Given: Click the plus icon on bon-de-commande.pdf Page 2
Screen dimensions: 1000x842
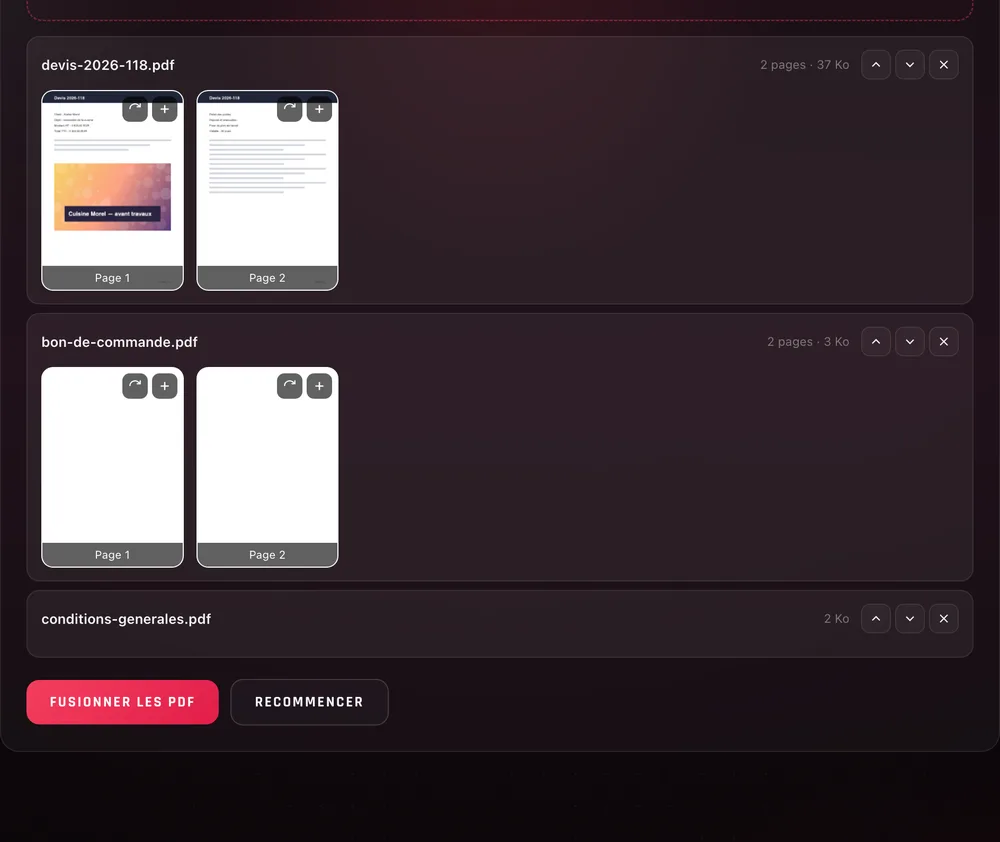Looking at the screenshot, I should point(320,386).
